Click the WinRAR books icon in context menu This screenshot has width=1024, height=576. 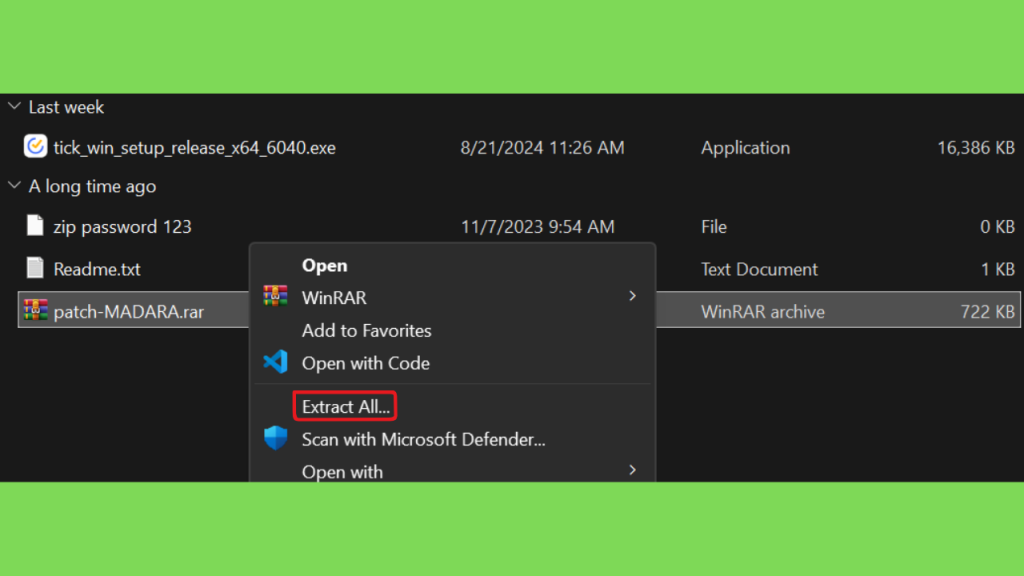276,296
